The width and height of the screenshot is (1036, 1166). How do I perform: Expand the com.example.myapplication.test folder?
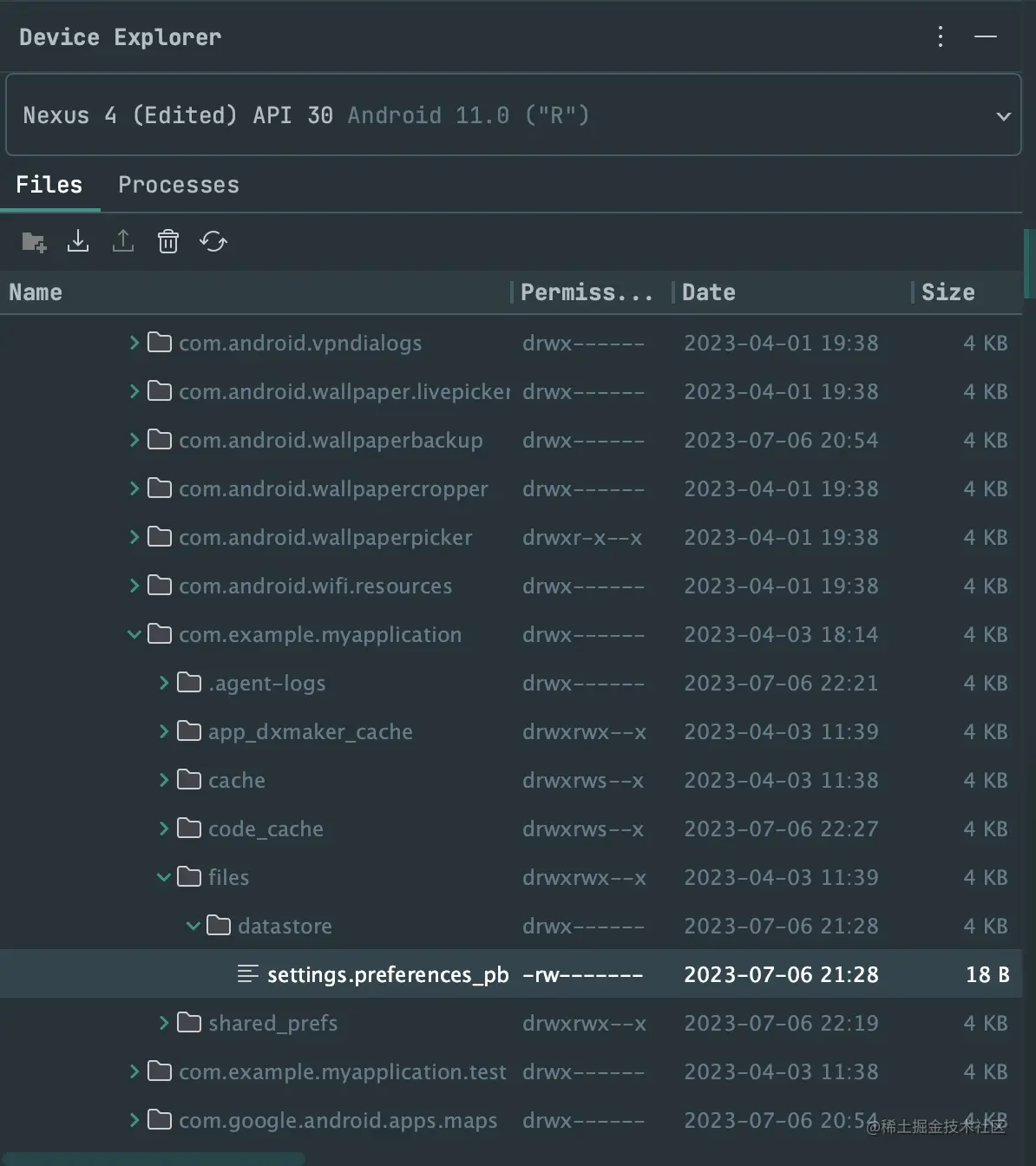click(134, 1071)
